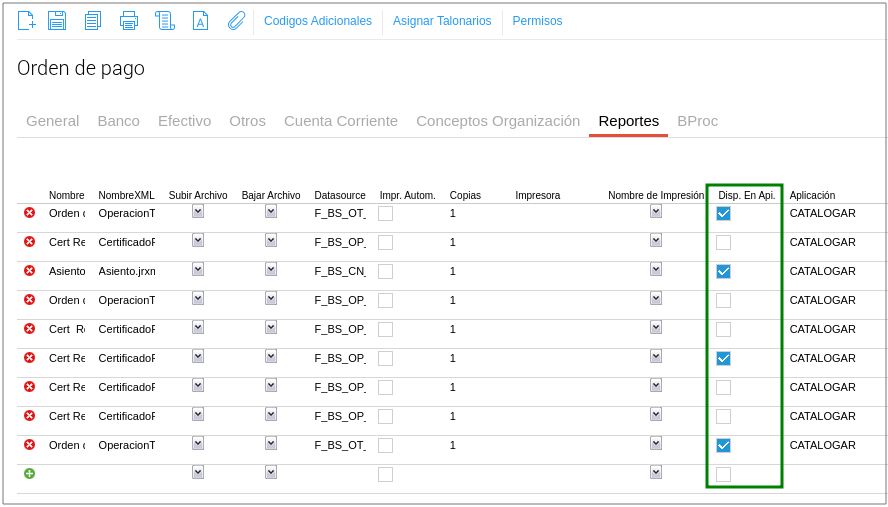Click the print icon in toolbar
The width and height of the screenshot is (888, 507).
[129, 21]
